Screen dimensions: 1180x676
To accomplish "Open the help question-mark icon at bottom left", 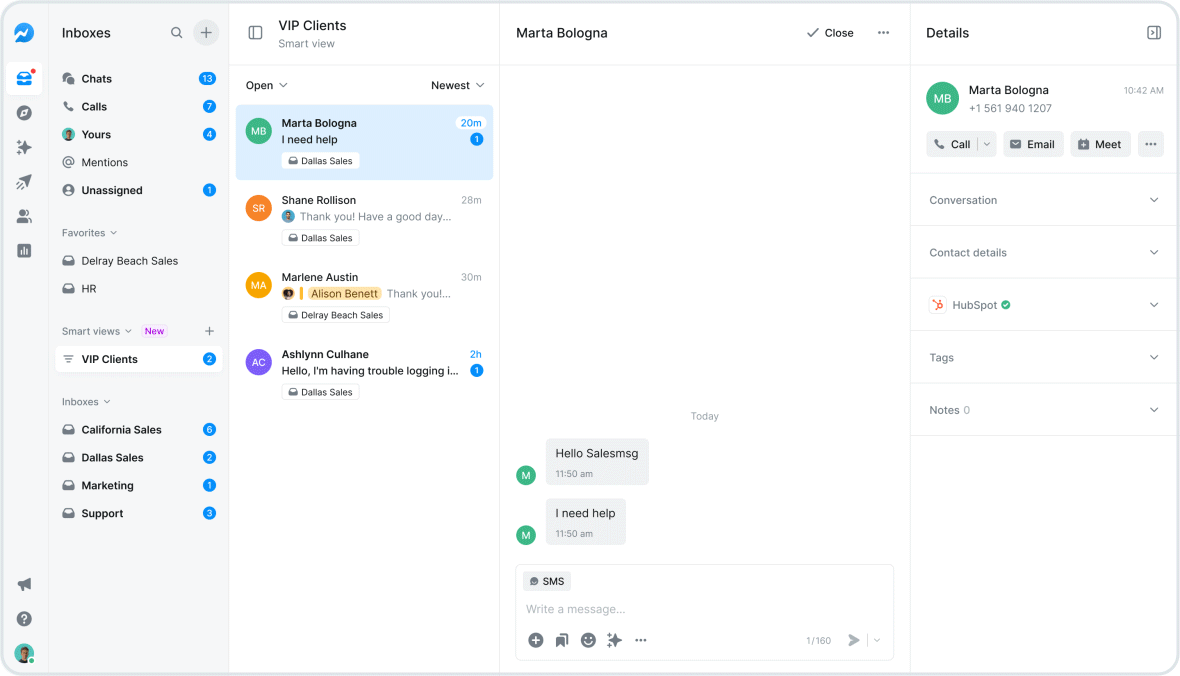I will (x=24, y=618).
